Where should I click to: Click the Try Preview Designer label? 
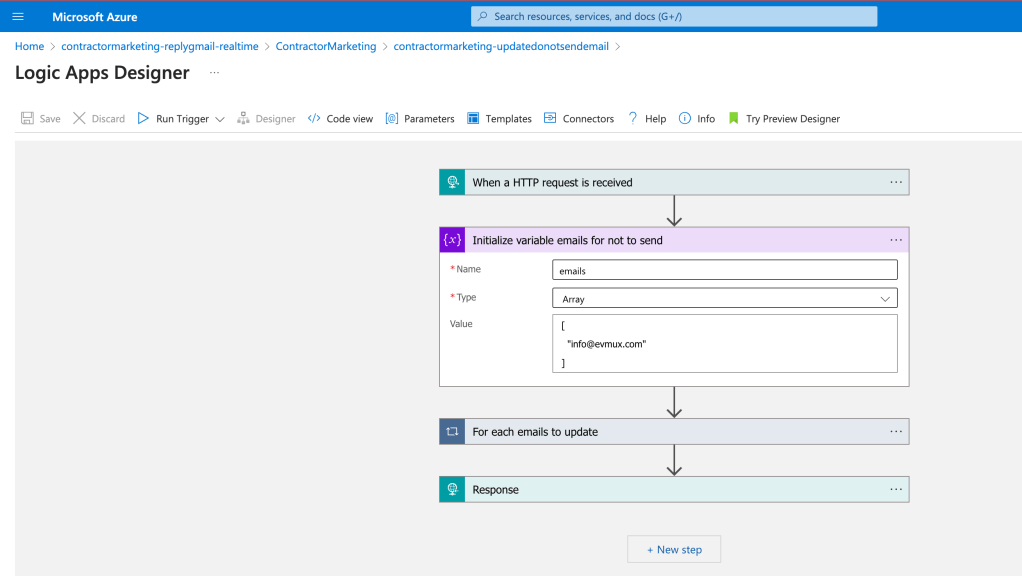(793, 119)
